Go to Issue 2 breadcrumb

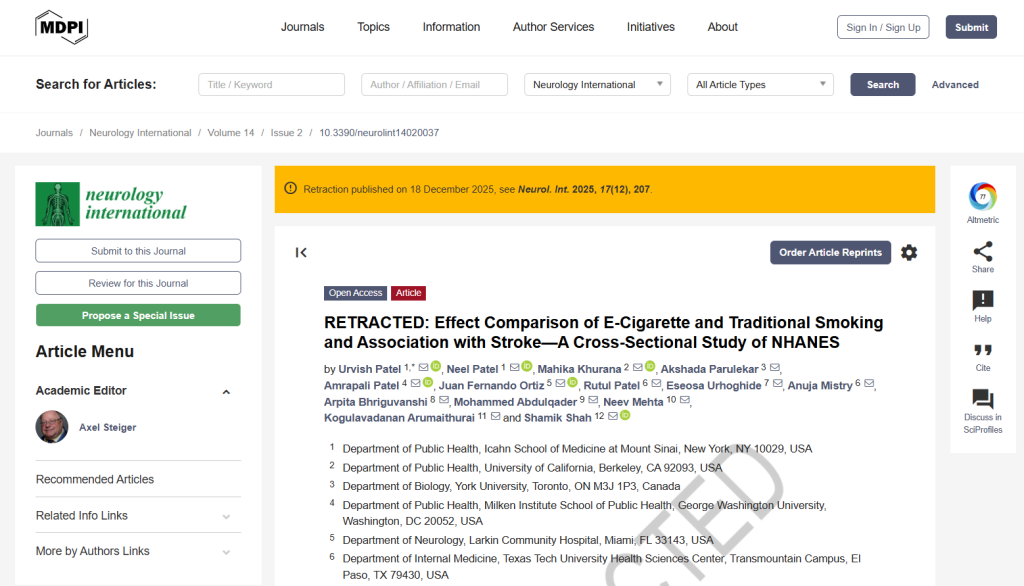click(x=287, y=133)
